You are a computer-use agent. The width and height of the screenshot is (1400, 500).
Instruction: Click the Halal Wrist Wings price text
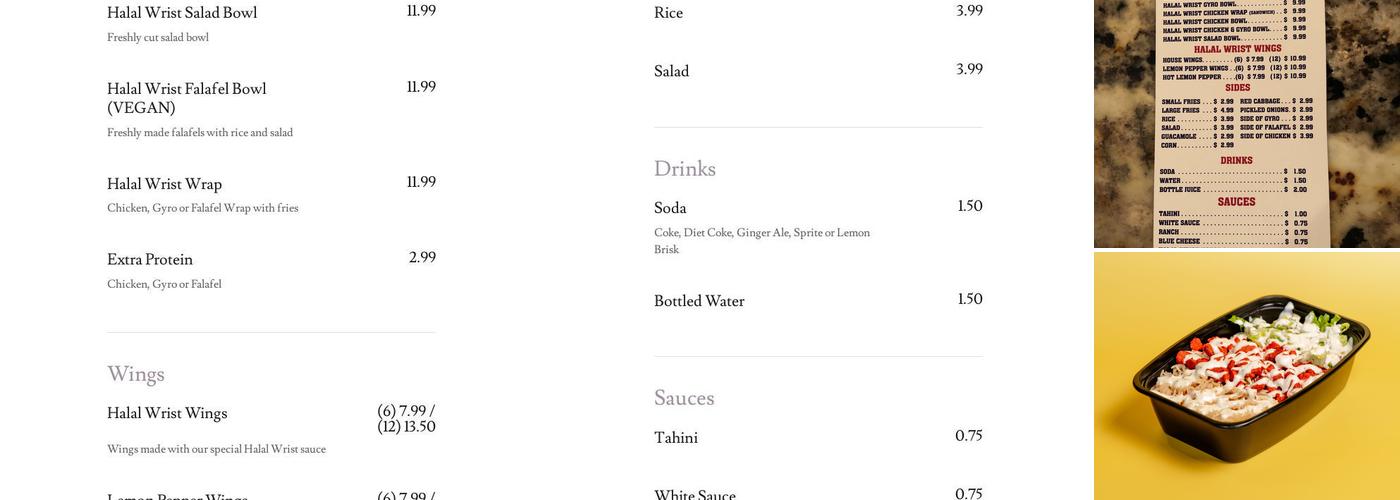(x=406, y=419)
